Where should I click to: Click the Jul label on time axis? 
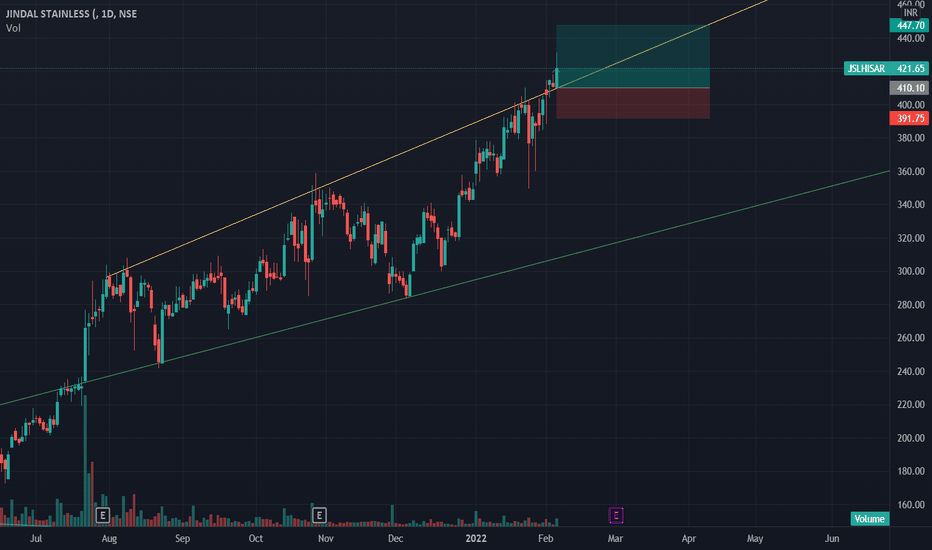click(x=36, y=539)
